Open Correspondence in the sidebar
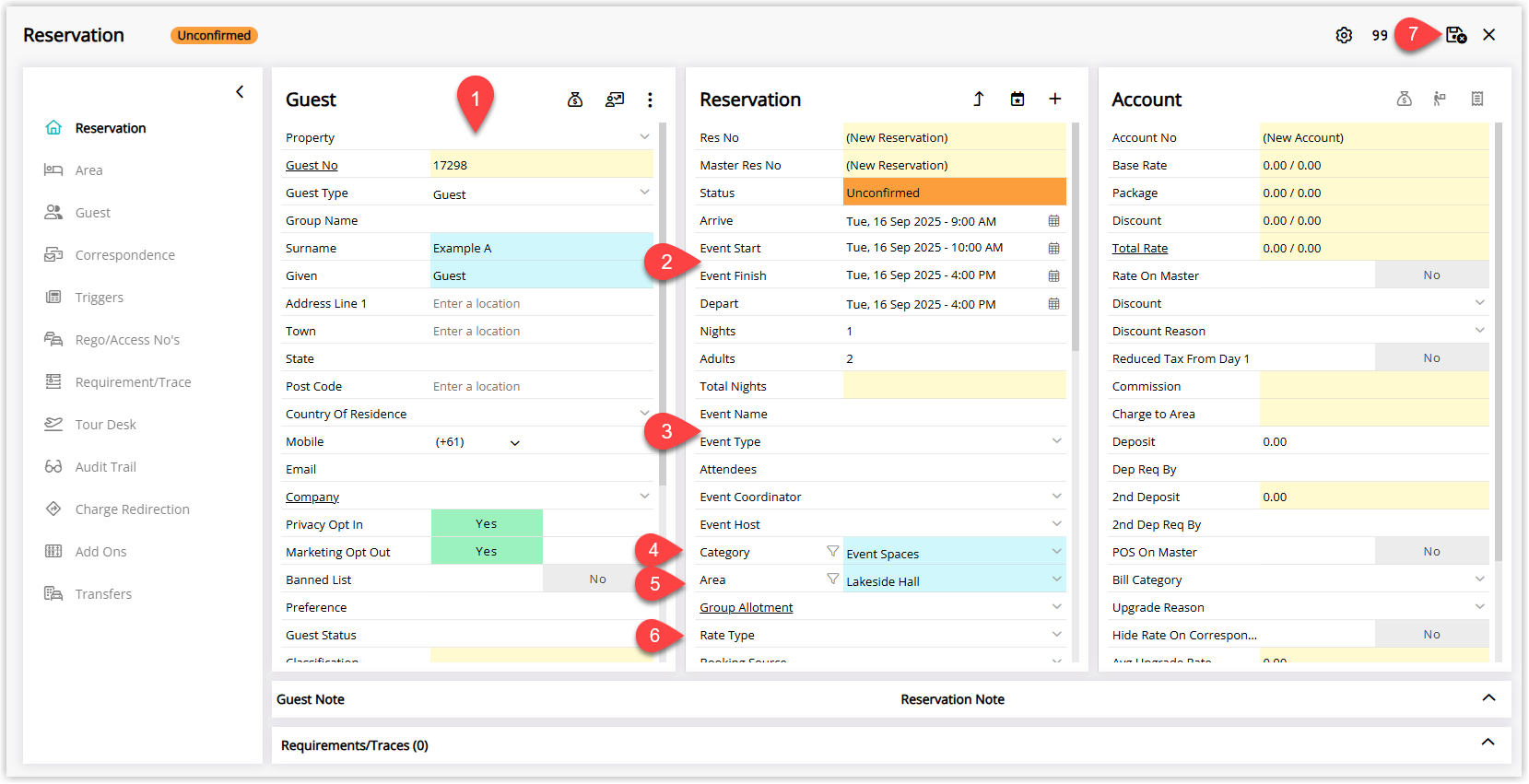 click(124, 255)
